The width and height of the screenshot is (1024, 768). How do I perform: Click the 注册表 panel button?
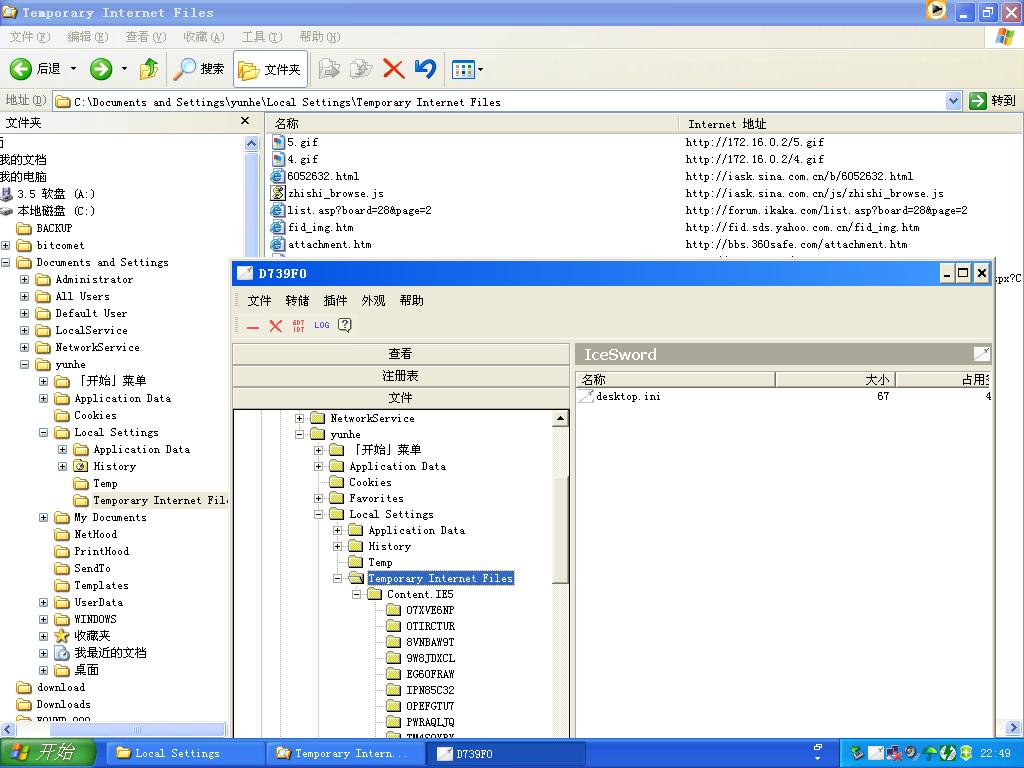click(x=400, y=376)
